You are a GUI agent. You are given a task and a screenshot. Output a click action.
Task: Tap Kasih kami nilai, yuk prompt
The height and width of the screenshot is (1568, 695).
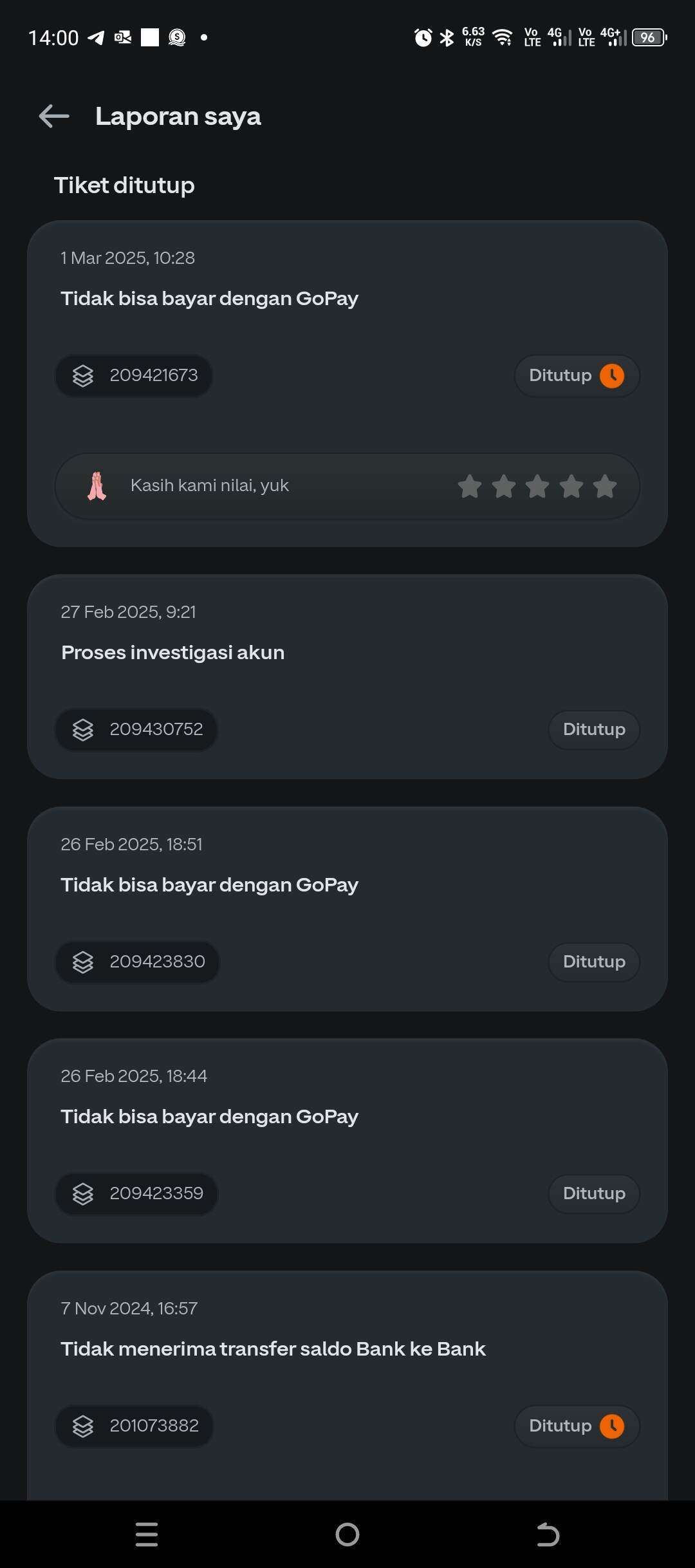[x=210, y=485]
